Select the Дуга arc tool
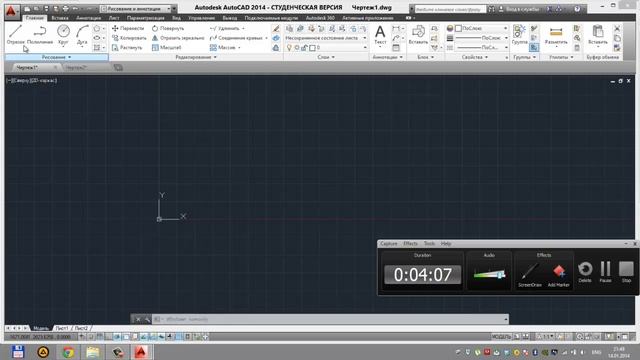The height and width of the screenshot is (360, 640). click(82, 35)
